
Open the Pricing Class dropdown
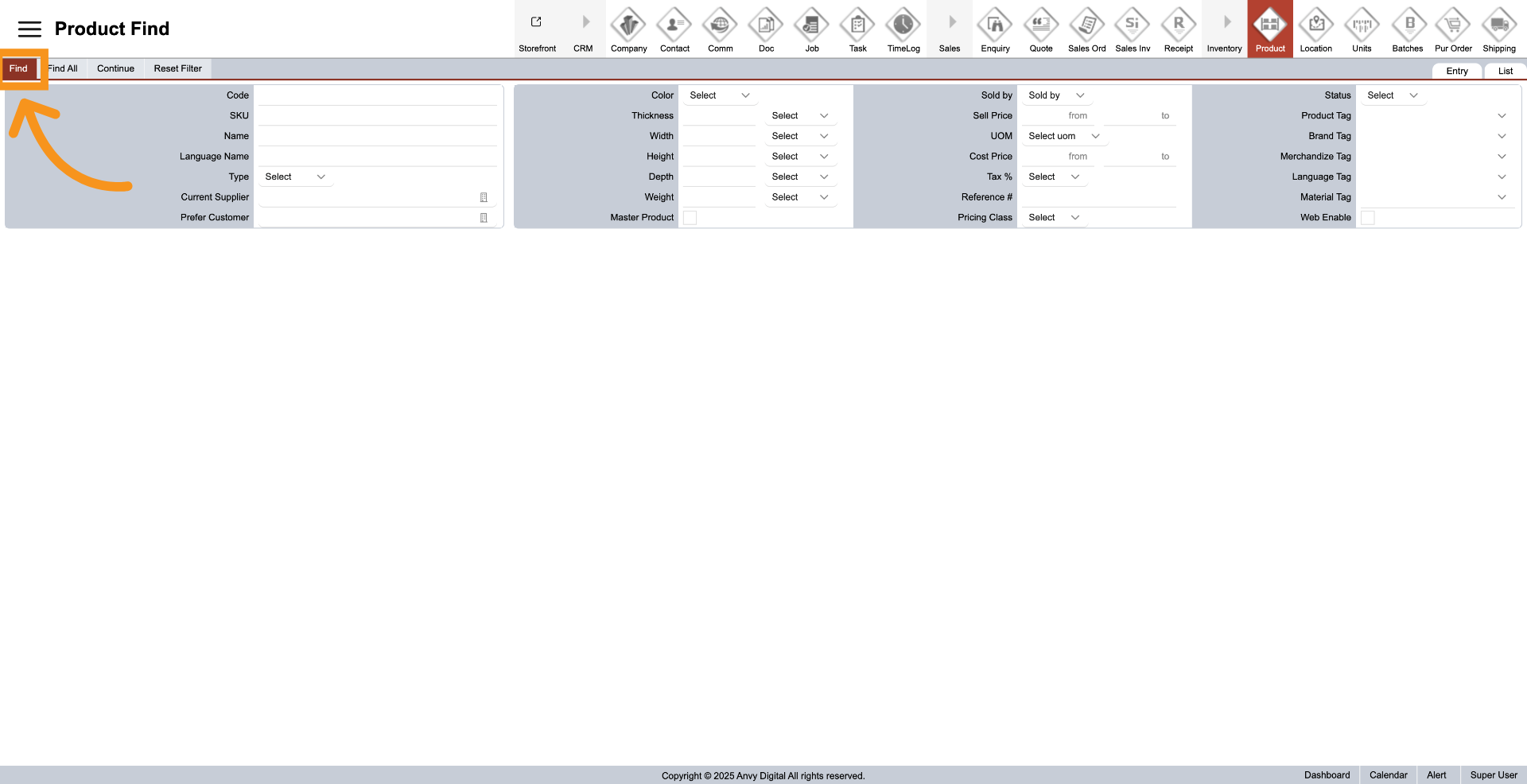tap(1053, 218)
